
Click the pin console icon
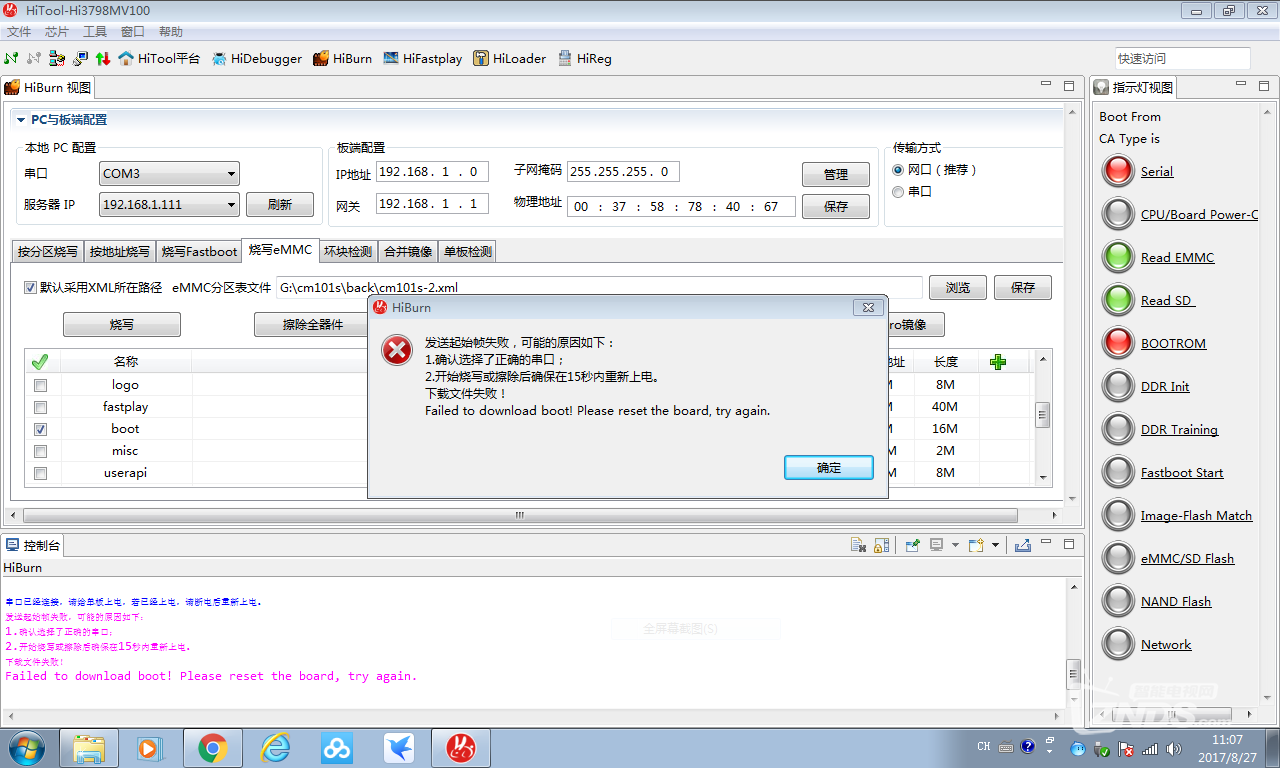[912, 545]
